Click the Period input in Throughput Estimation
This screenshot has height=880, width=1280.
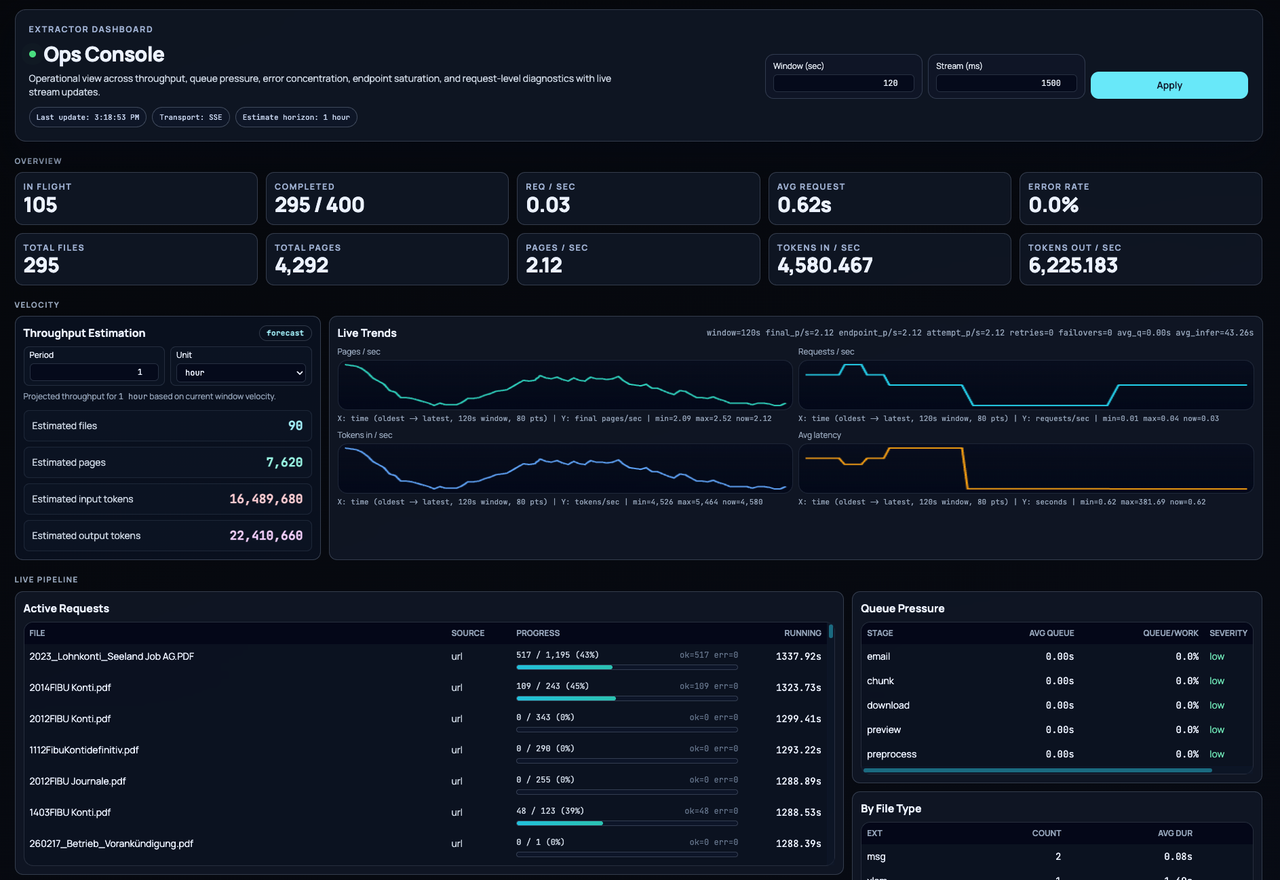[x=94, y=371]
